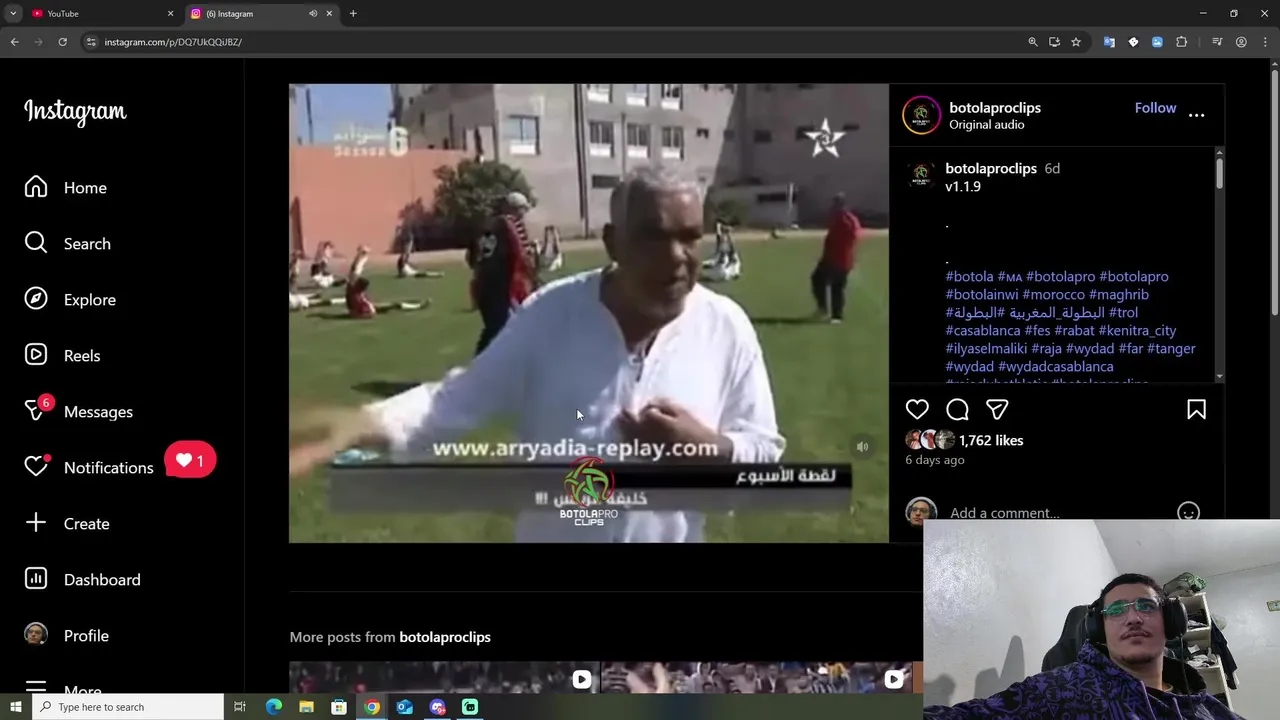
Task: Open the #maghrib hashtag
Action: point(1119,294)
